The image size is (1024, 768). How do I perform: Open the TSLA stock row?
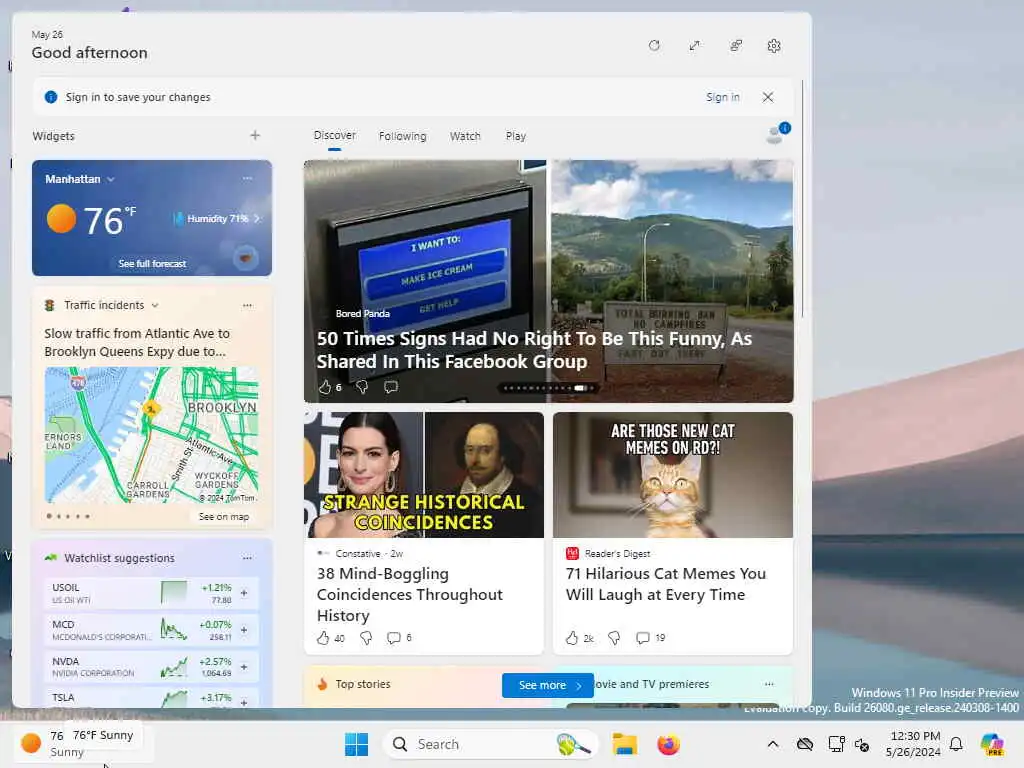(152, 697)
